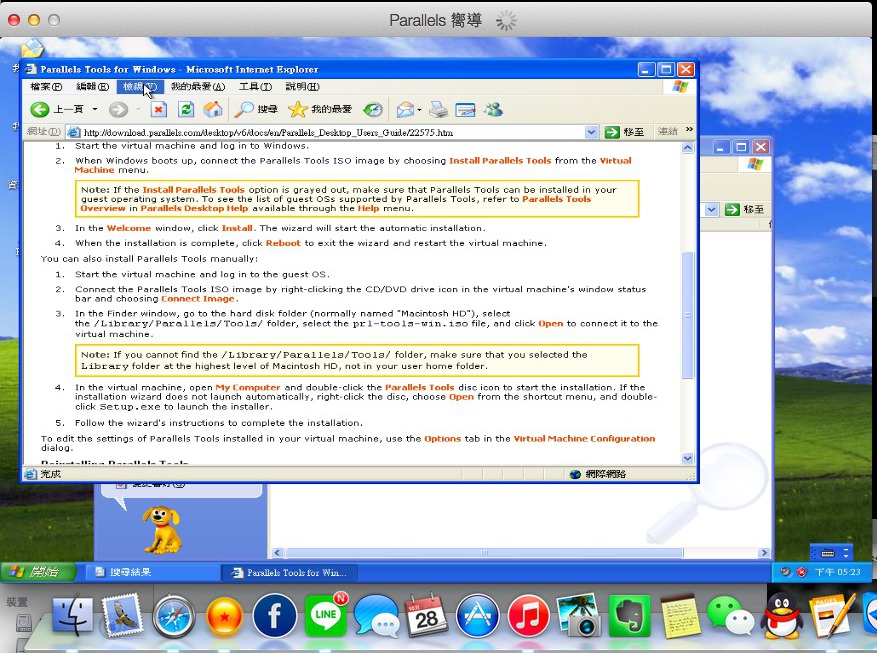Viewport: 877px width, 653px height.
Task: Open the address dropdown in the background window
Action: (711, 210)
